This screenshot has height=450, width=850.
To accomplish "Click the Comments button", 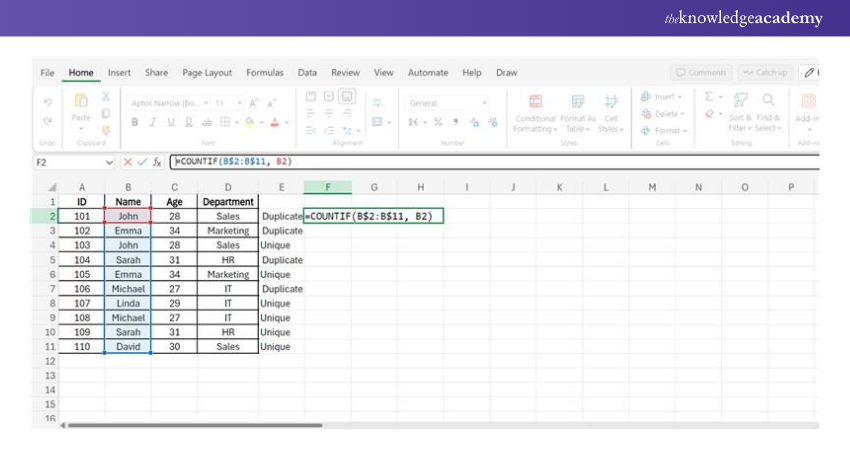I will (x=700, y=72).
